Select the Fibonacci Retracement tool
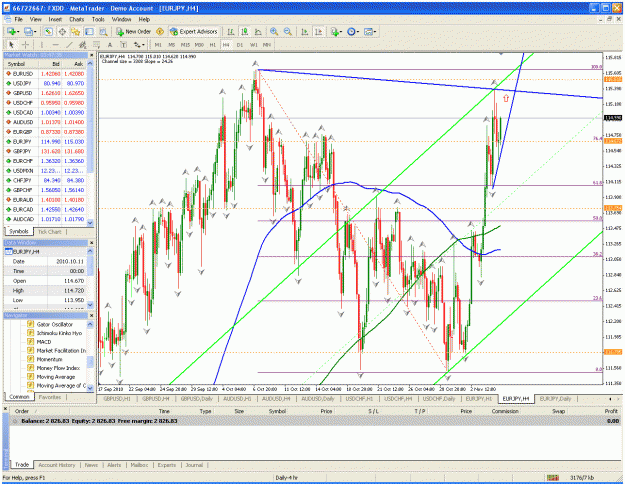 pyautogui.click(x=96, y=45)
